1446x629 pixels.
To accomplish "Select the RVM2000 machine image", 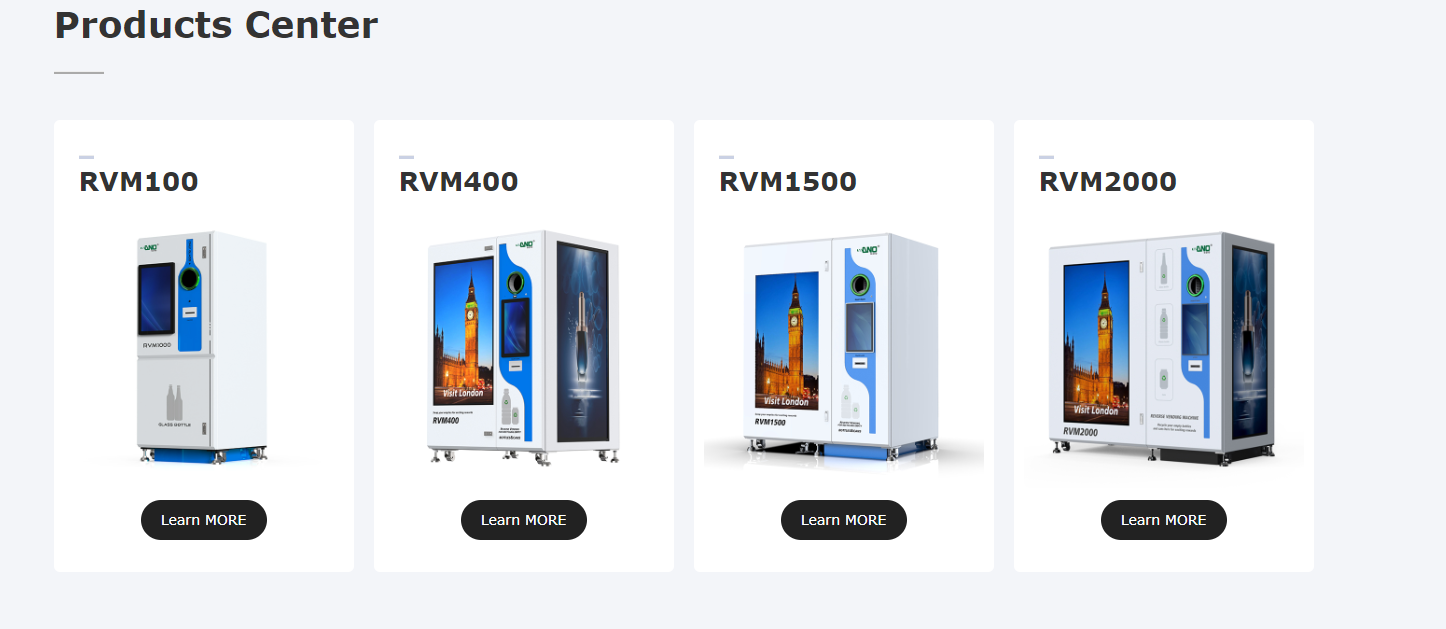I will pyautogui.click(x=1164, y=350).
